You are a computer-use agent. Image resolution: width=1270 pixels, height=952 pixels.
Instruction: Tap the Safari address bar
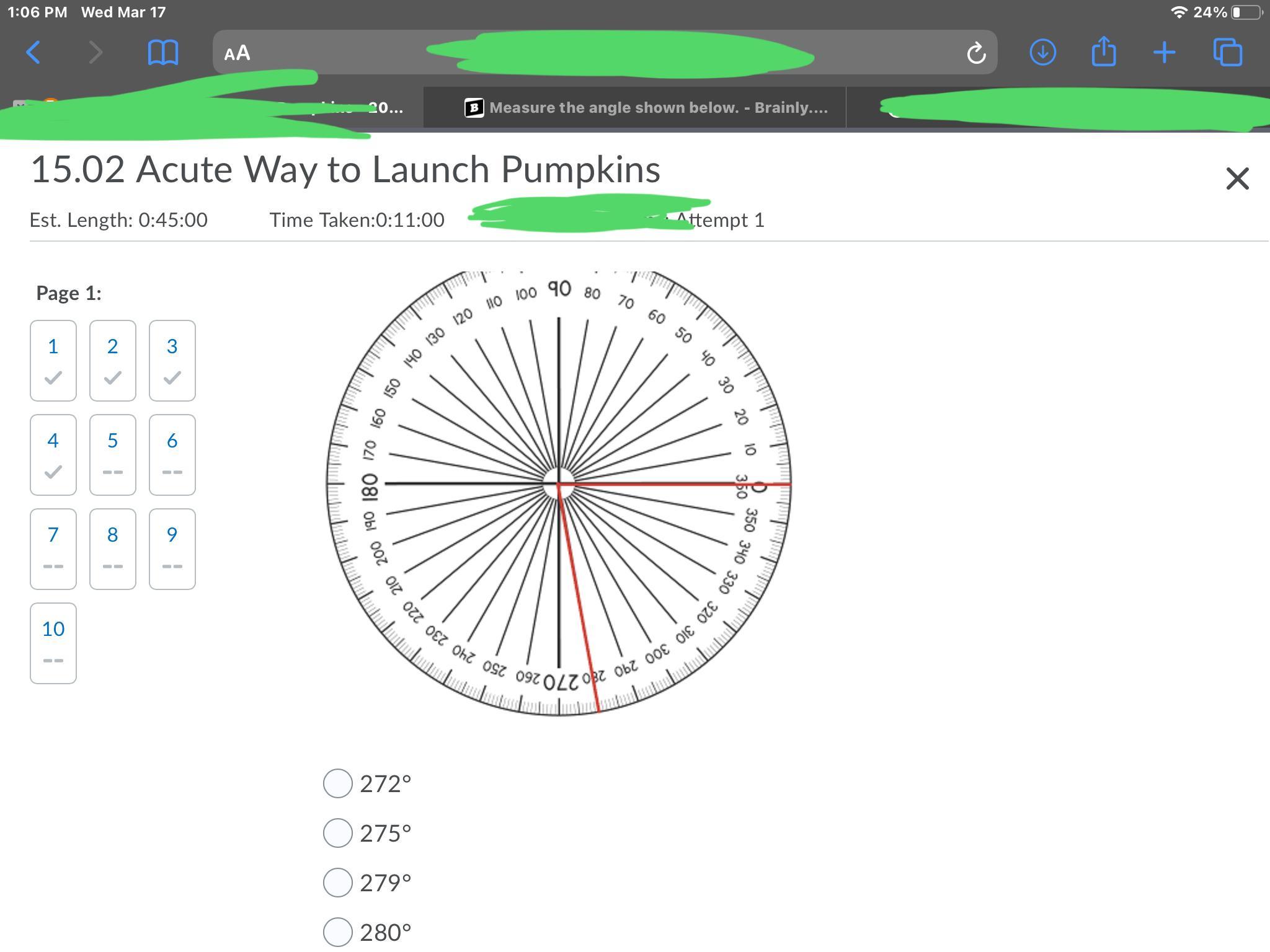pos(605,53)
